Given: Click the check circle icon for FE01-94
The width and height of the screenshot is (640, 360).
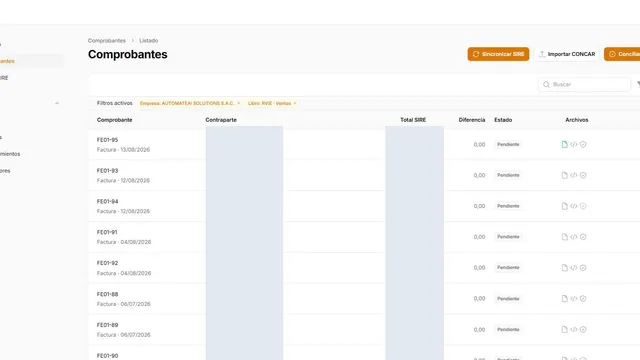Looking at the screenshot, I should tap(583, 206).
